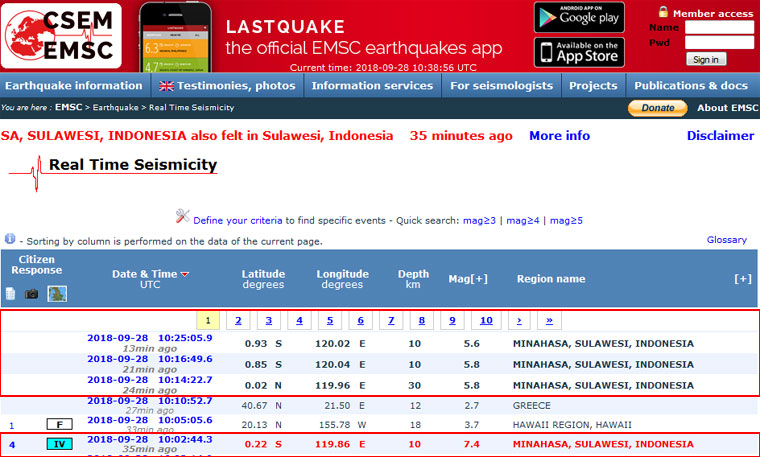Click the tools icon beside Define your criteria
Image resolution: width=760 pixels, height=457 pixels.
(182, 216)
